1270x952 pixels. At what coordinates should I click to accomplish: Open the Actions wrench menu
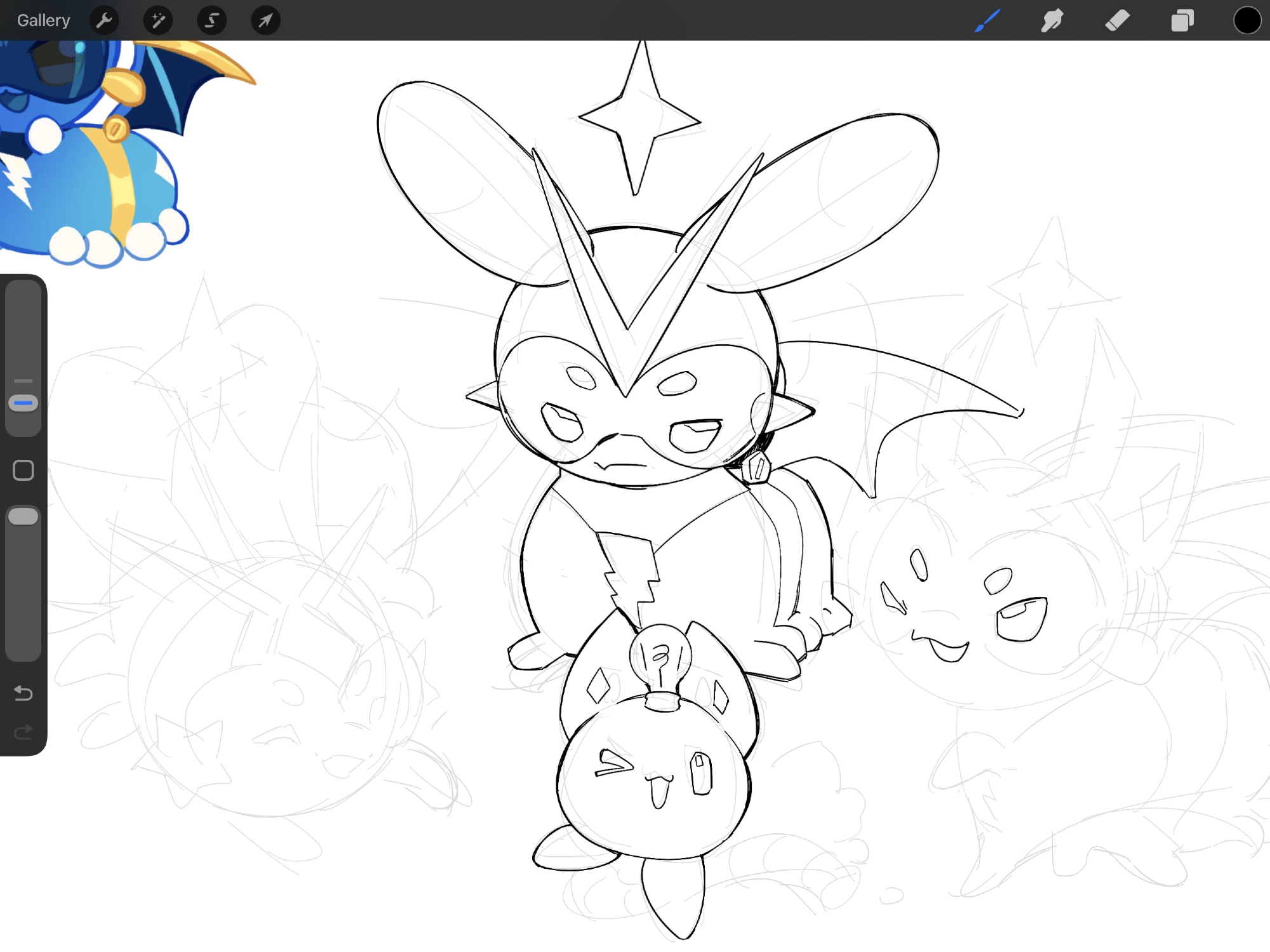pyautogui.click(x=104, y=21)
